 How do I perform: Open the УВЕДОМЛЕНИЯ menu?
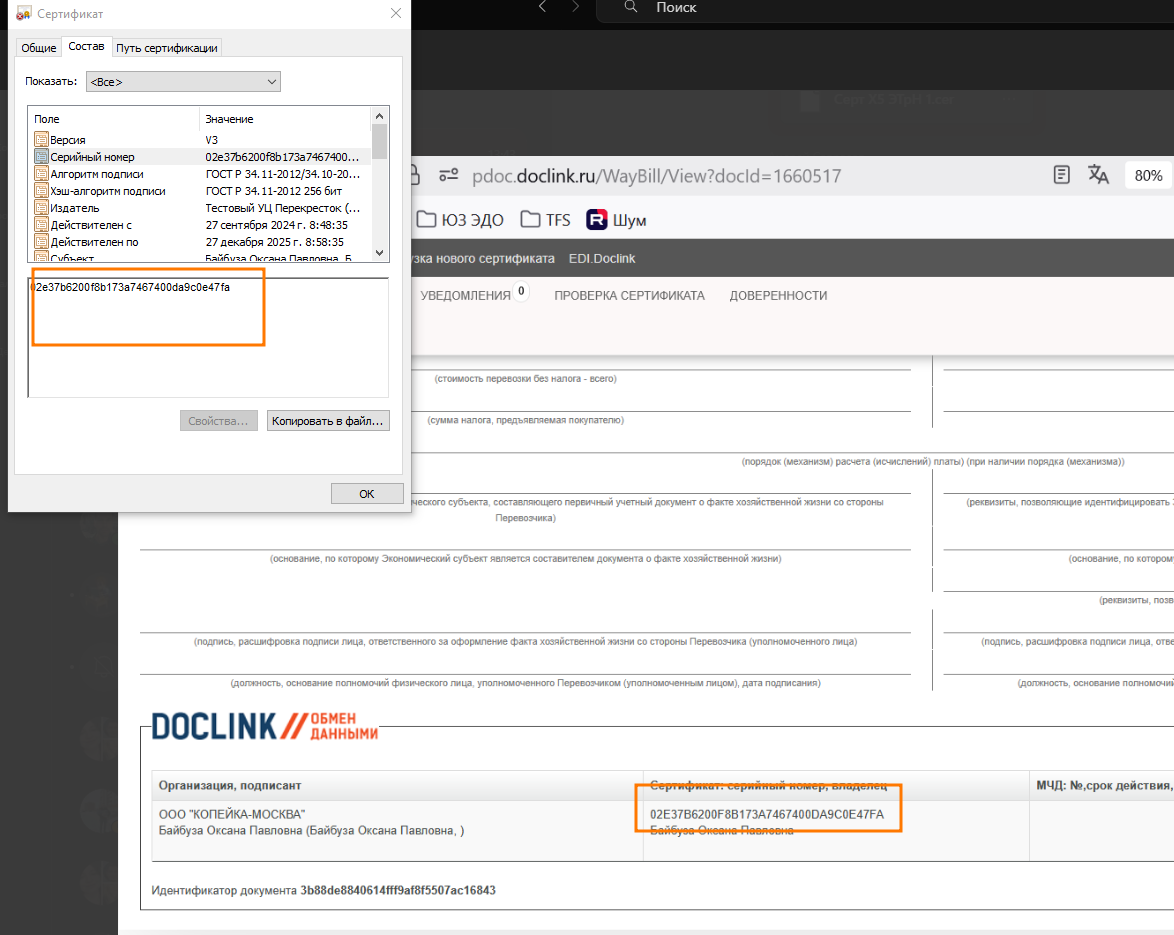tap(465, 296)
